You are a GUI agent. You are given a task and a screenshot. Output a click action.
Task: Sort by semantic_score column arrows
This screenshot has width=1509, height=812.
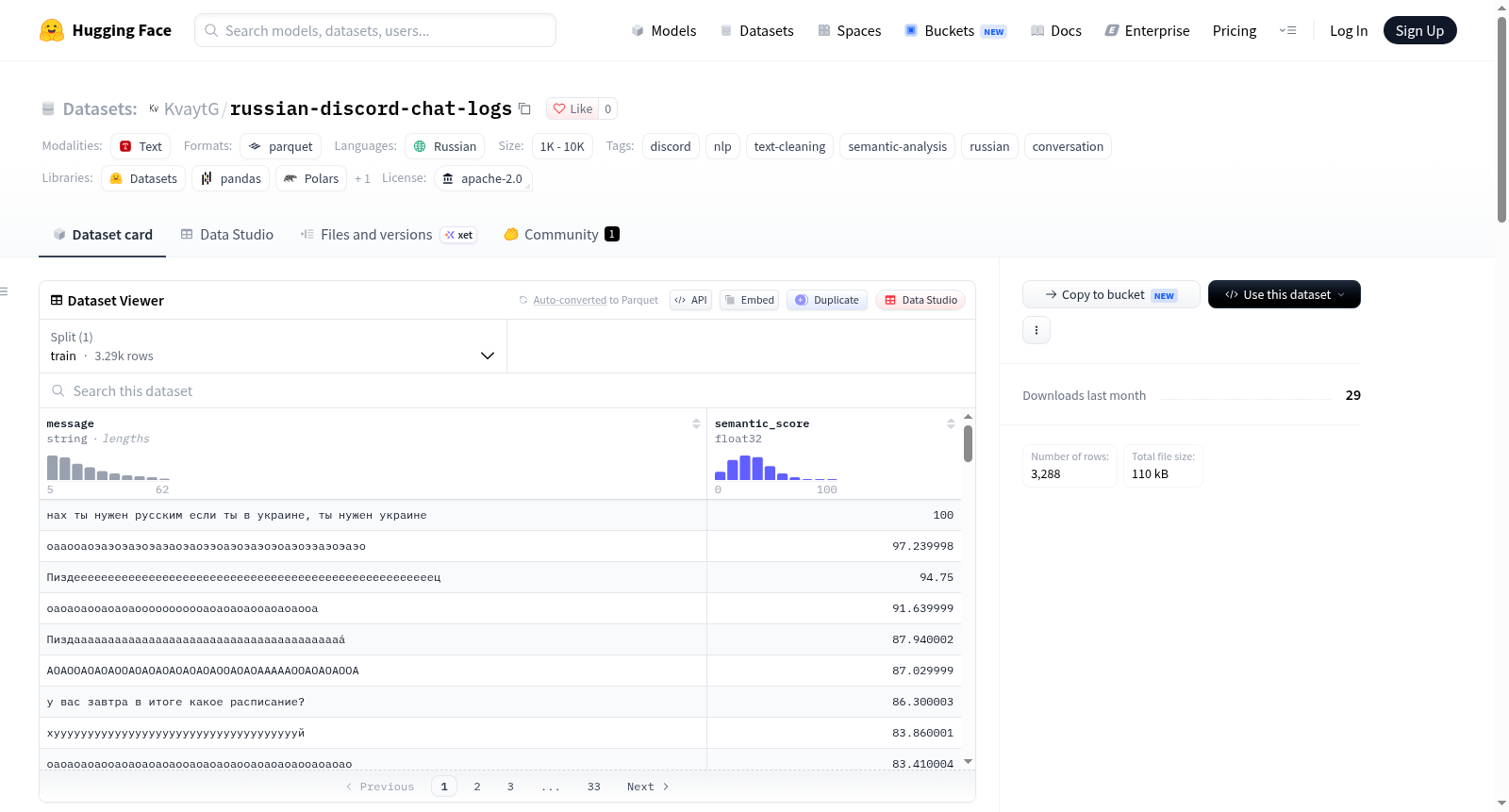pyautogui.click(x=951, y=423)
